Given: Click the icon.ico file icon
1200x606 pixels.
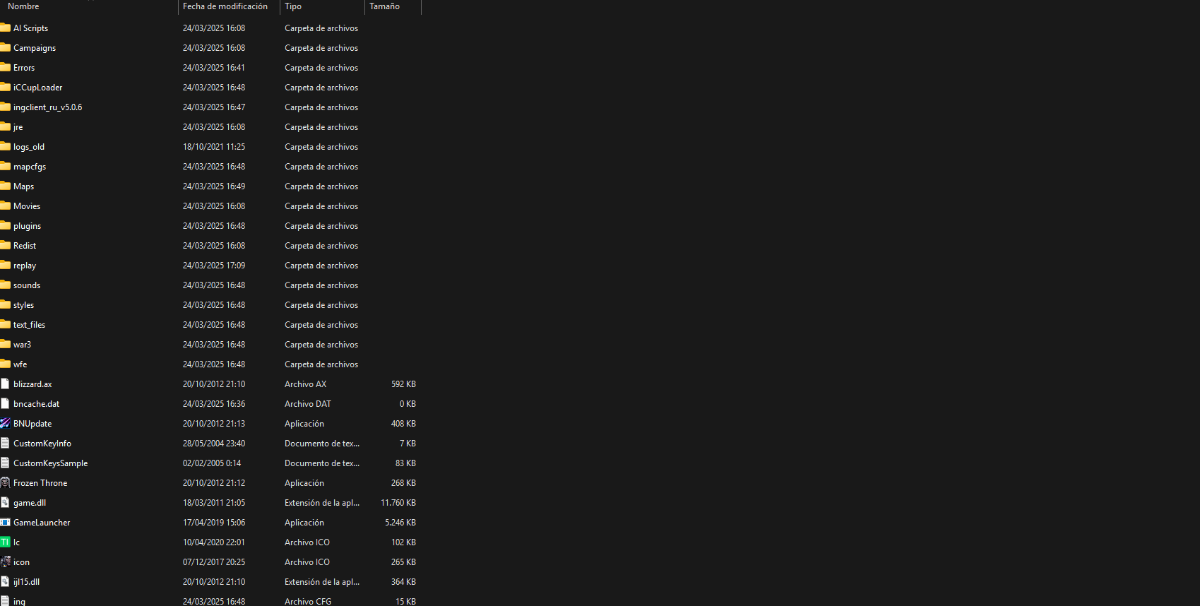Looking at the screenshot, I should pos(5,562).
